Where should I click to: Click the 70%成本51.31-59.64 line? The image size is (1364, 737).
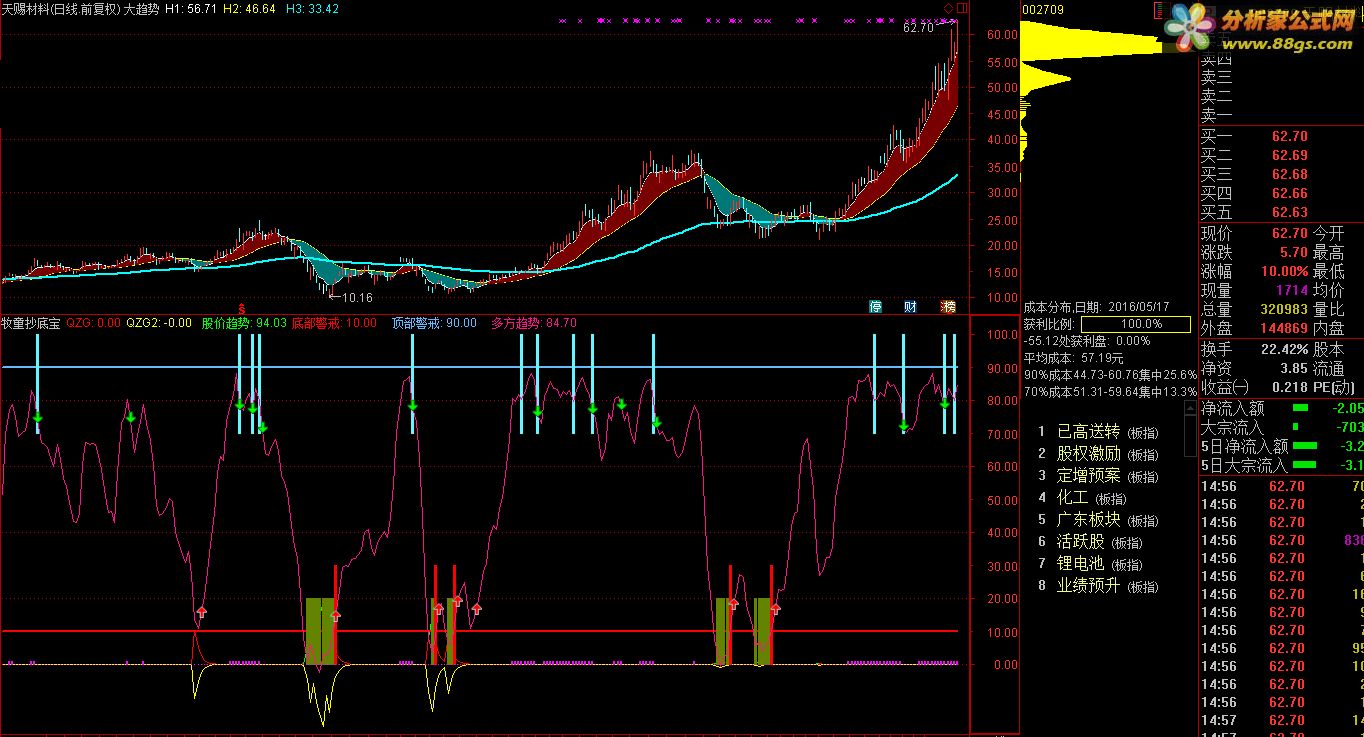coord(1110,391)
